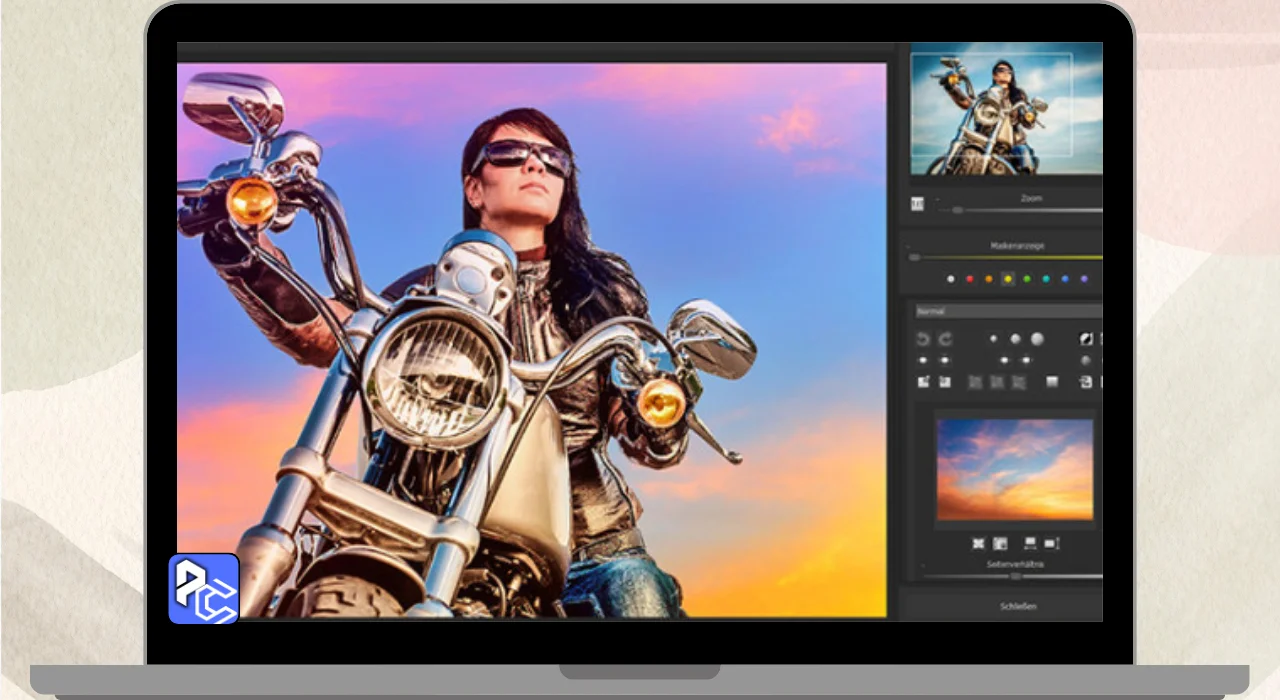Click the mask tool icon in bottom row below undo
Screen dimensions: 1280x700
coord(923,382)
